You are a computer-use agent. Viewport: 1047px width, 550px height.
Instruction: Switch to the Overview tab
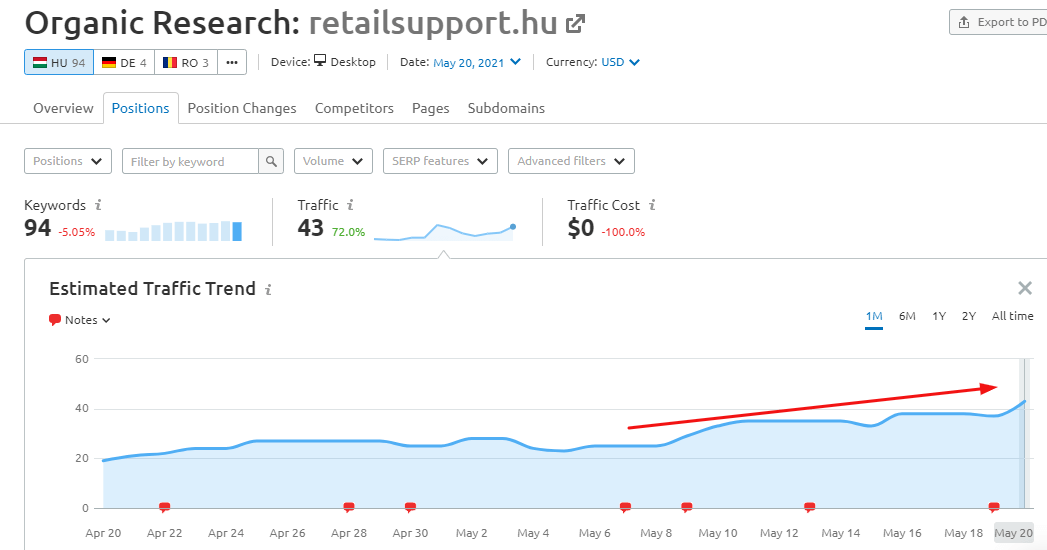[63, 108]
